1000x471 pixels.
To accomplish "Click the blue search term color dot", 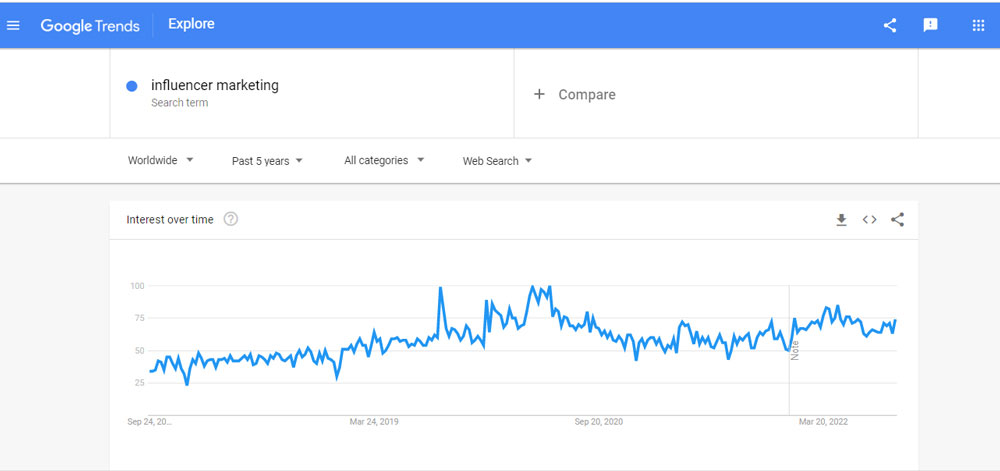I will click(x=132, y=86).
